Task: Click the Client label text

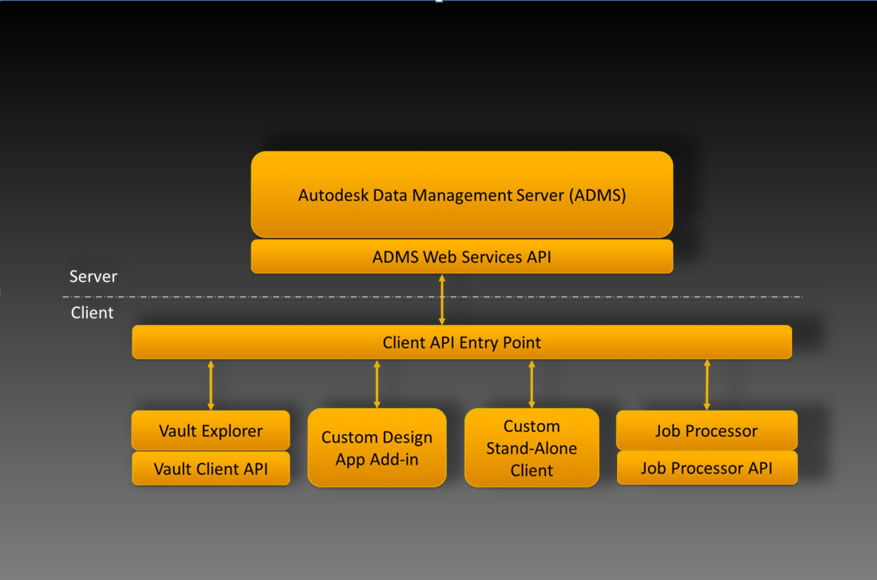Action: pos(92,312)
